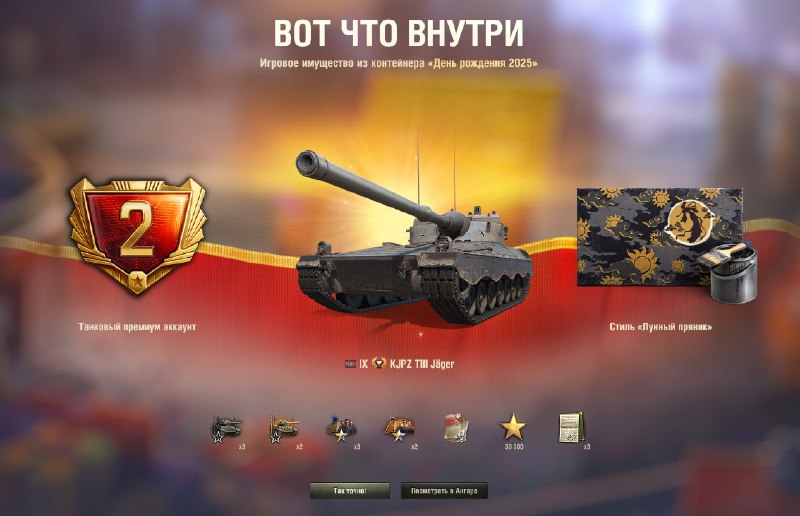This screenshot has width=800, height=516.
Task: Click the golden crew reward icon marked x2
Action: coord(399,429)
